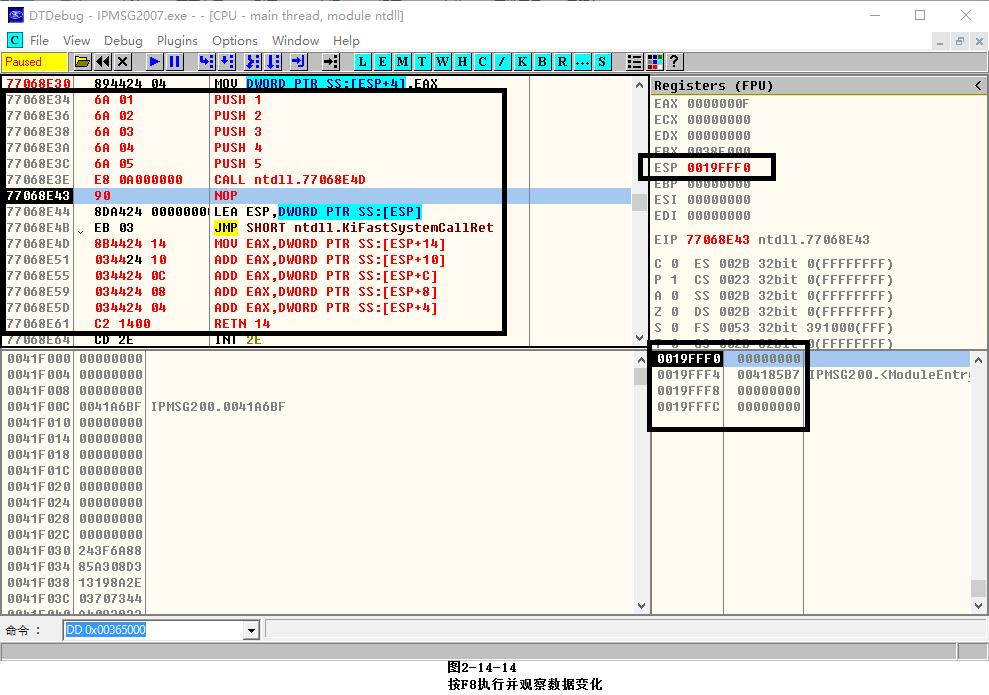
Task: Open the Log window L button
Action: pos(362,62)
